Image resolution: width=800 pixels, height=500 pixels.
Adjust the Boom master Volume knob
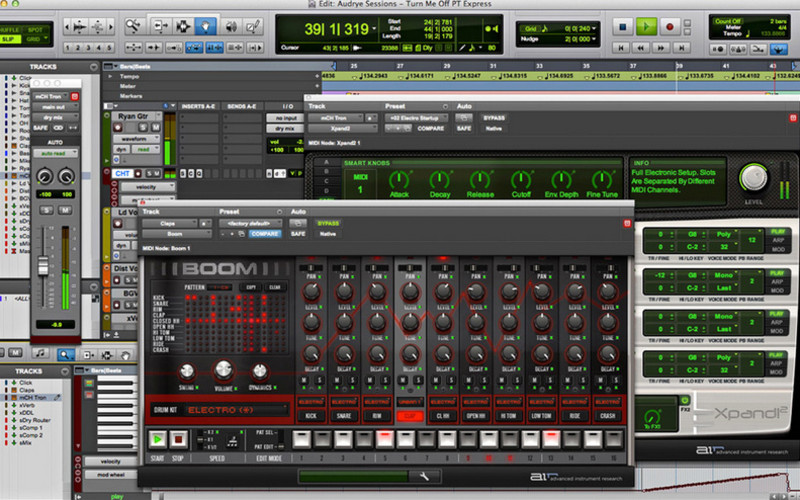(x=223, y=370)
